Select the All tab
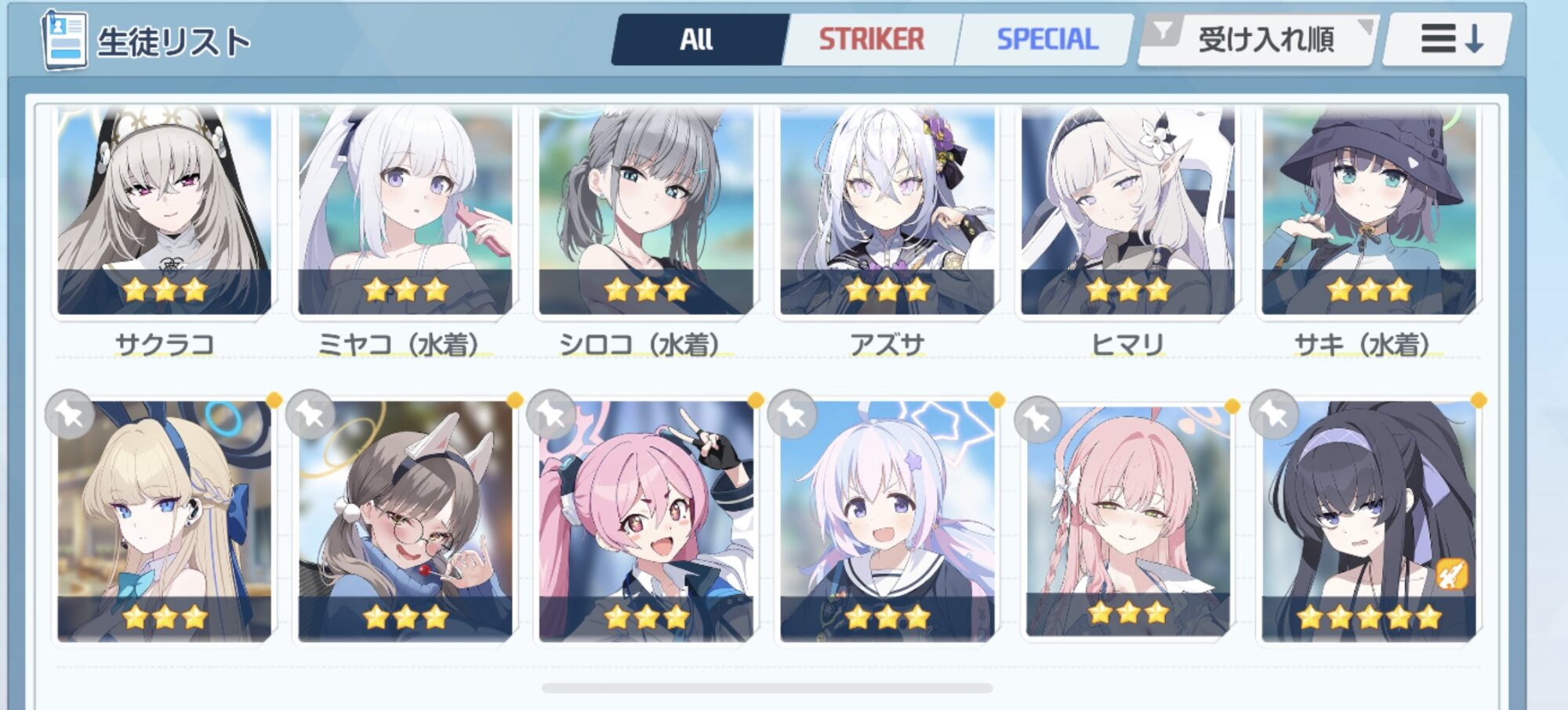Screen dimensions: 1568x710 [697, 39]
